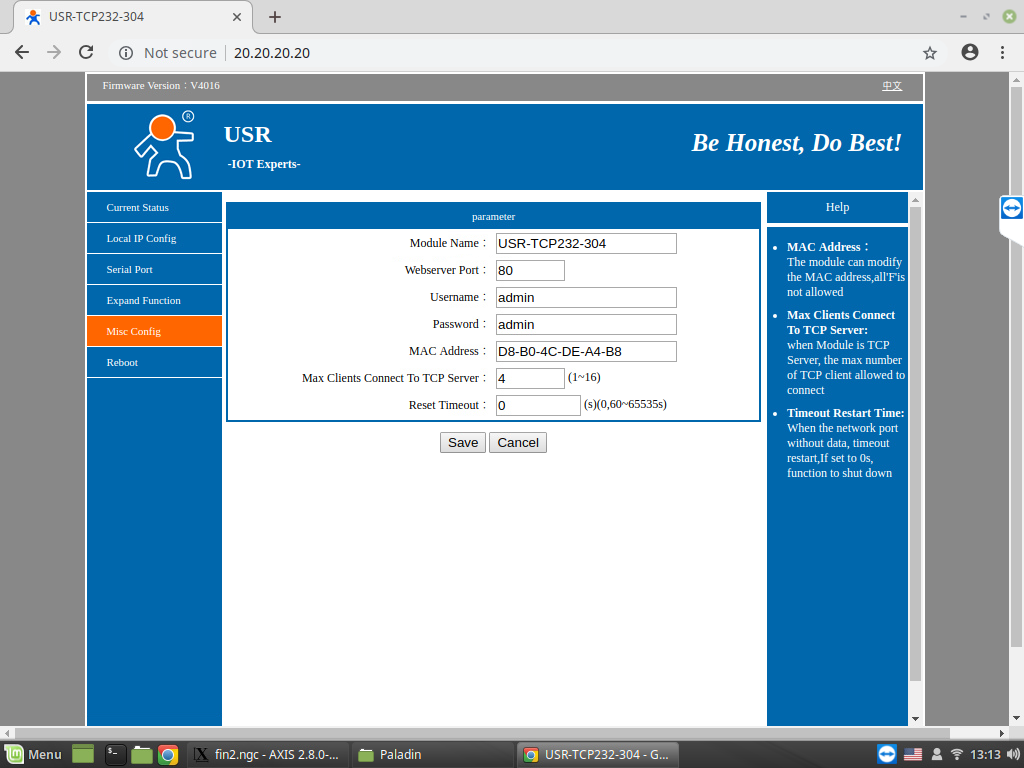Reload the page with the refresh icon
1024x768 pixels.
[x=86, y=52]
